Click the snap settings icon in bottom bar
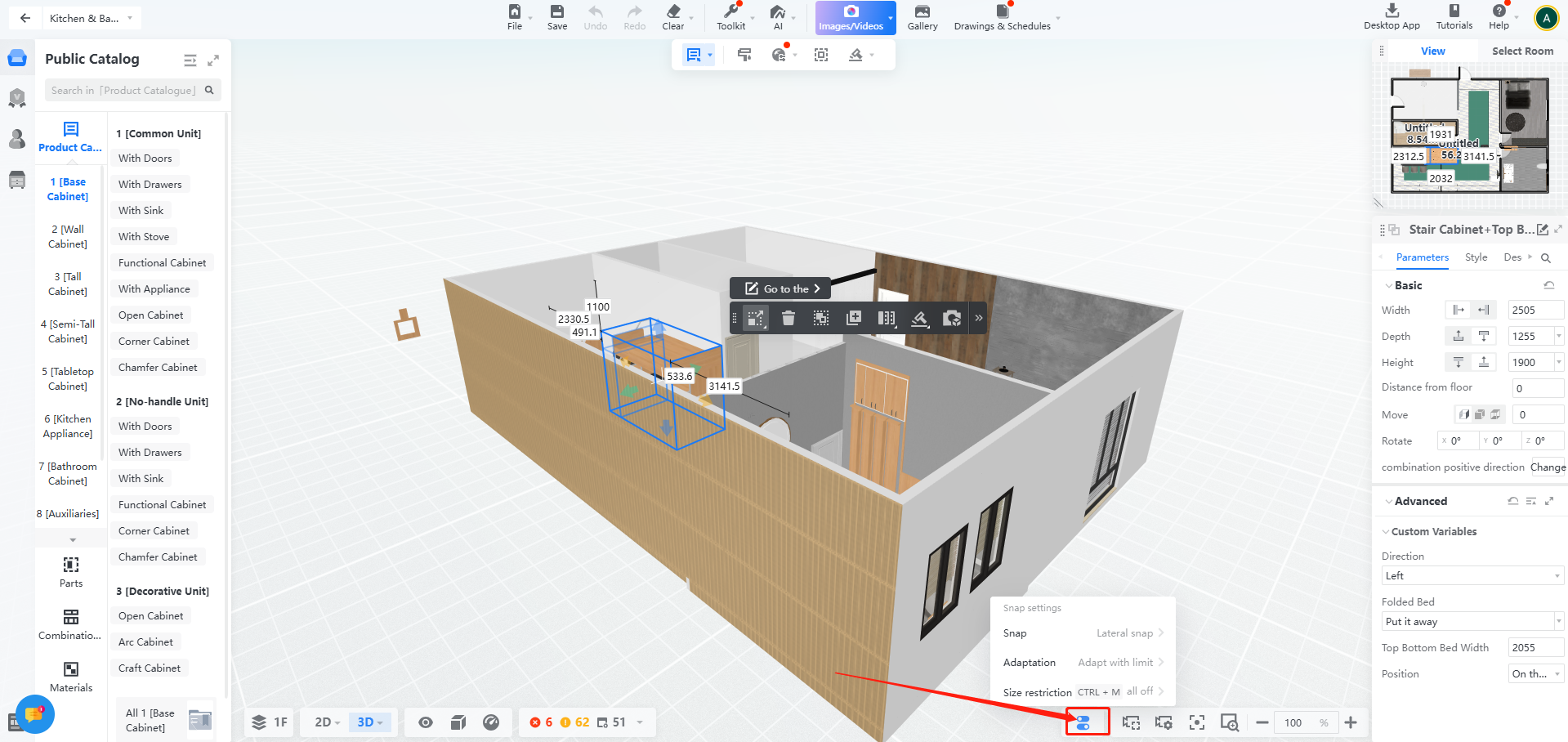 click(1083, 722)
